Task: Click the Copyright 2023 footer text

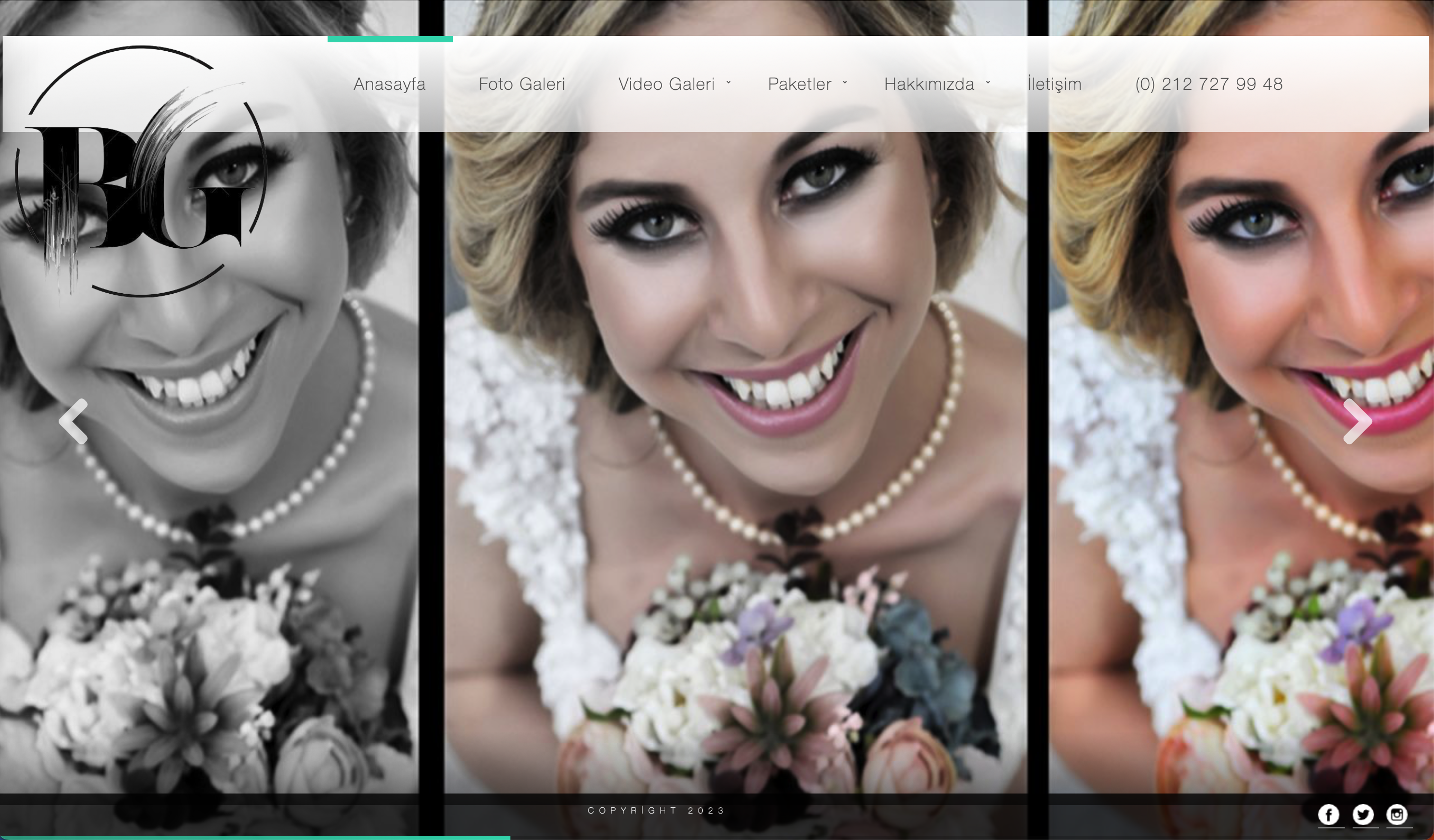Action: pyautogui.click(x=656, y=810)
